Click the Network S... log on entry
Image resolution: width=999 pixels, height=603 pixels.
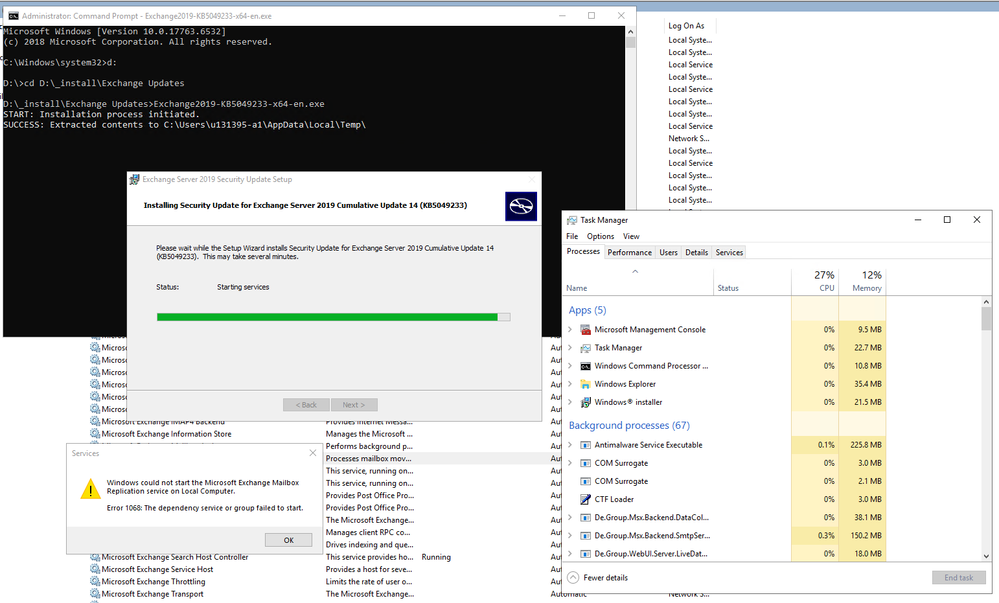pyautogui.click(x=689, y=138)
